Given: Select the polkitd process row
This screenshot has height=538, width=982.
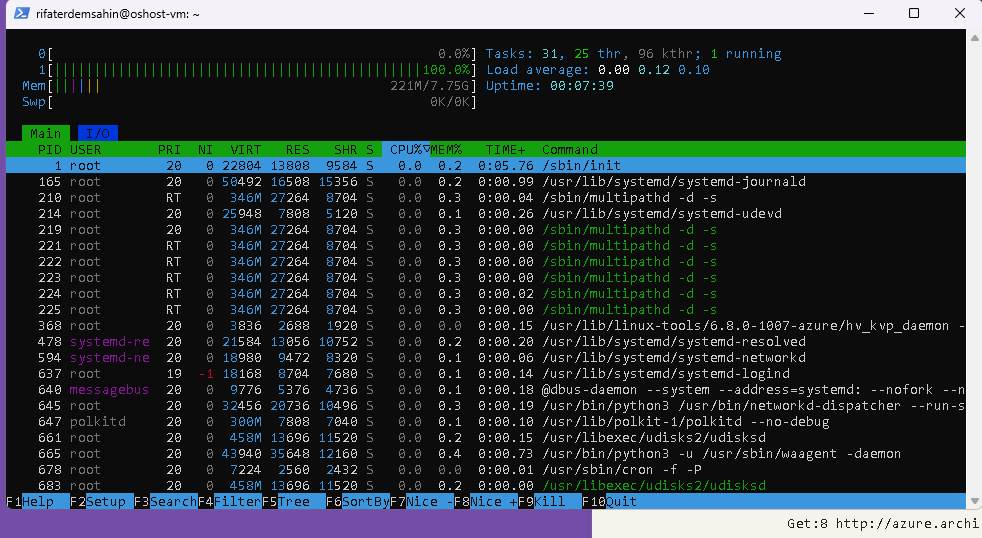Looking at the screenshot, I should point(485,422).
